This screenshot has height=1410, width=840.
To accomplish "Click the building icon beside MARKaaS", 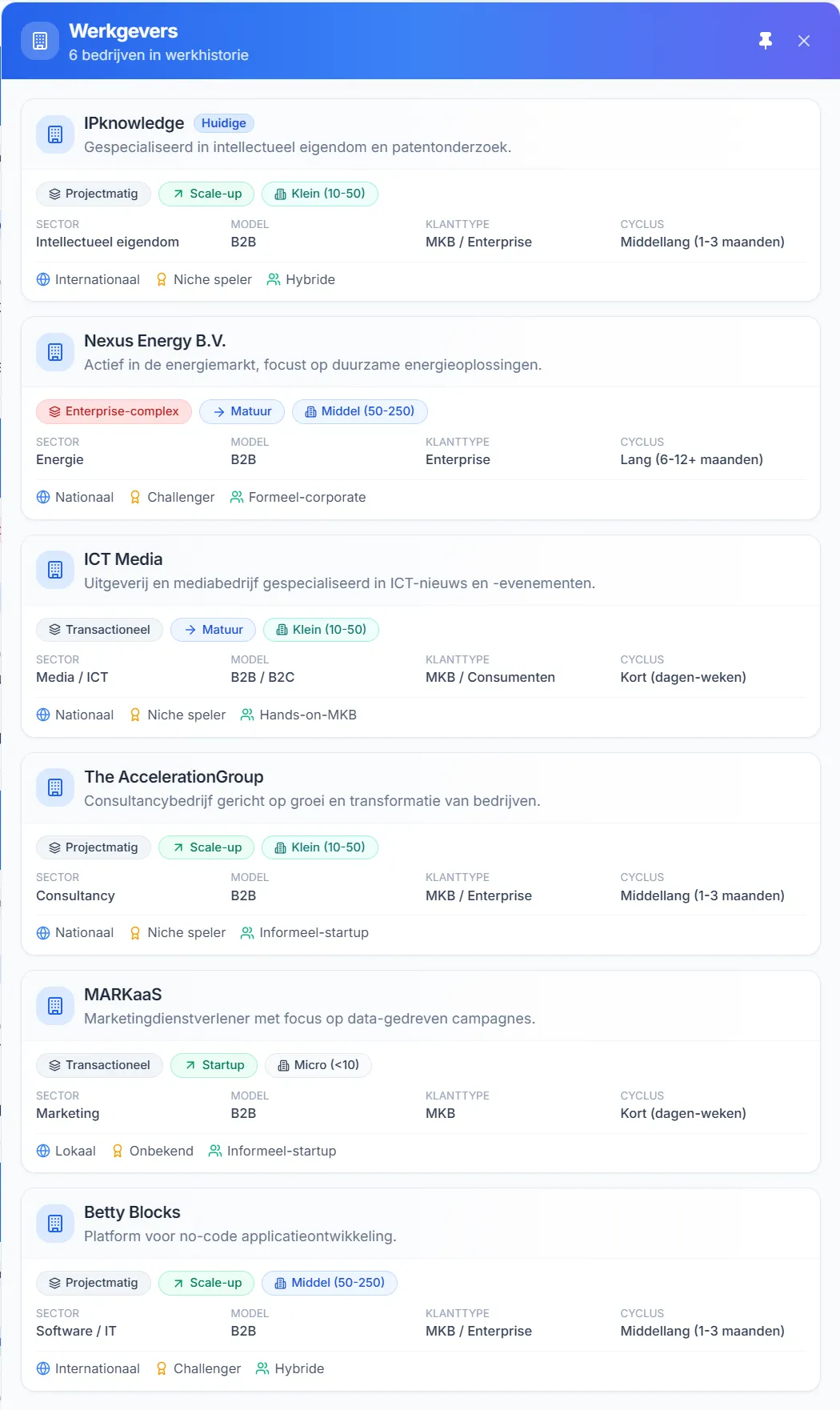I will 55,1006.
